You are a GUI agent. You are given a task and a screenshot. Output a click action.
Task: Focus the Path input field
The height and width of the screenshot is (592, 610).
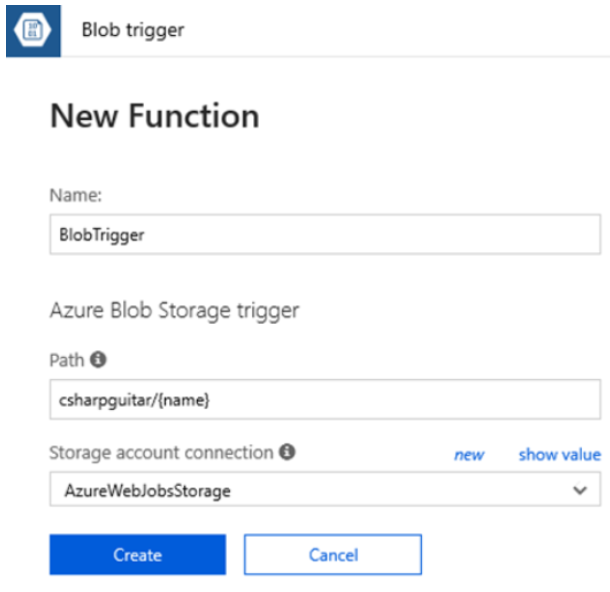[325, 399]
